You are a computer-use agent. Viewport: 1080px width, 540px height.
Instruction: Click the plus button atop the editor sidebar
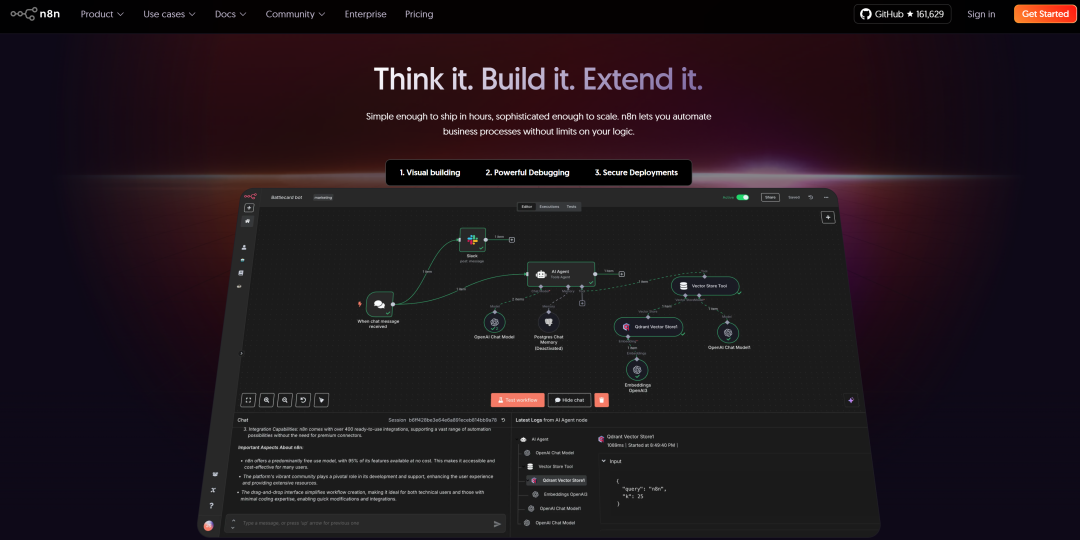click(249, 208)
